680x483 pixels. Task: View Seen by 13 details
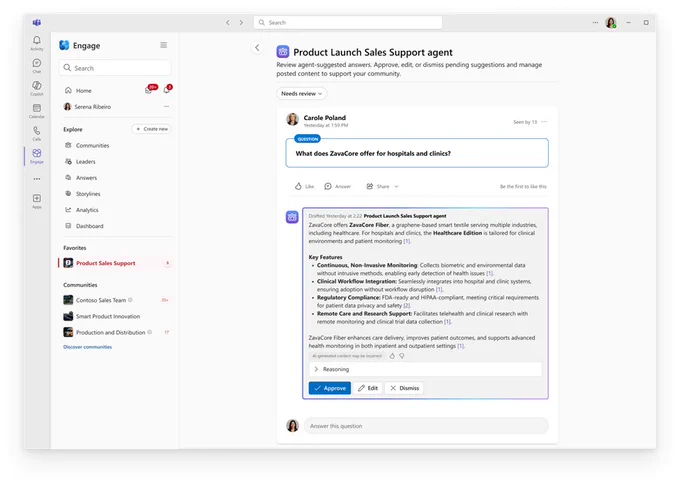525,122
